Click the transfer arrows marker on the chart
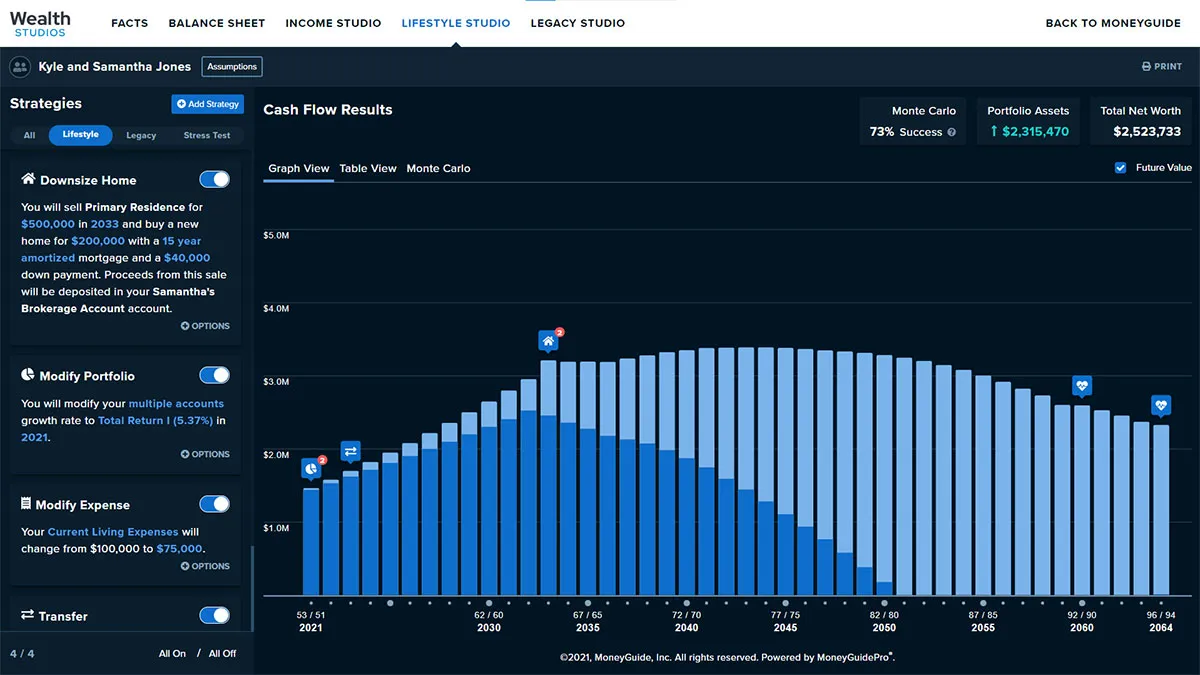Viewport: 1200px width, 675px height. coord(350,452)
